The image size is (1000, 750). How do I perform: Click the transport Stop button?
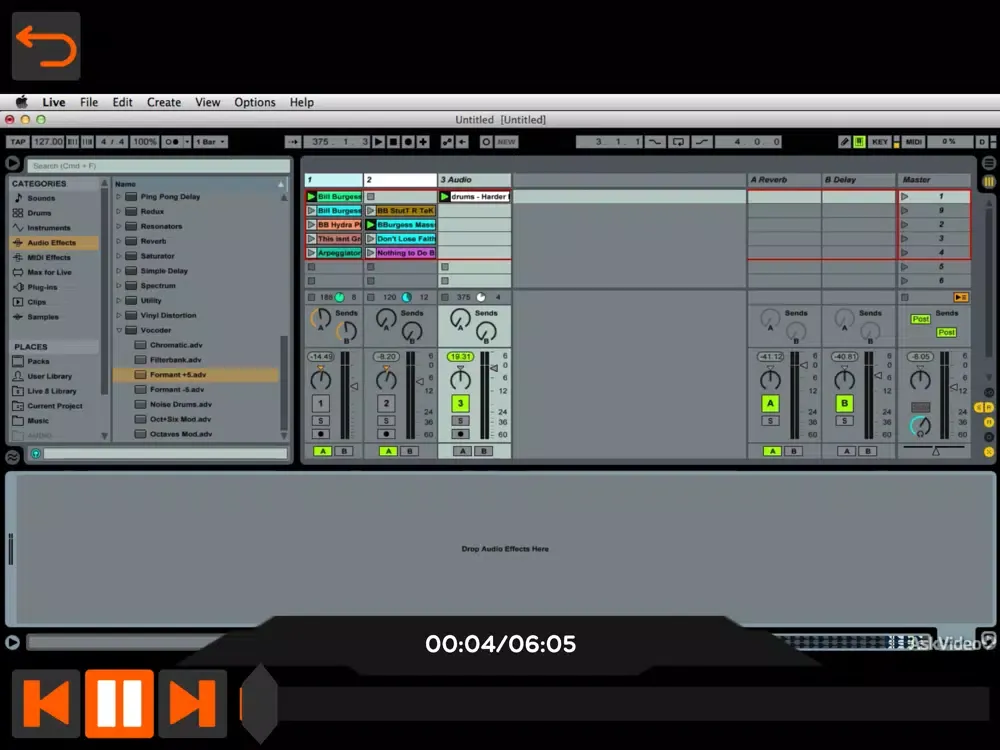[x=393, y=142]
